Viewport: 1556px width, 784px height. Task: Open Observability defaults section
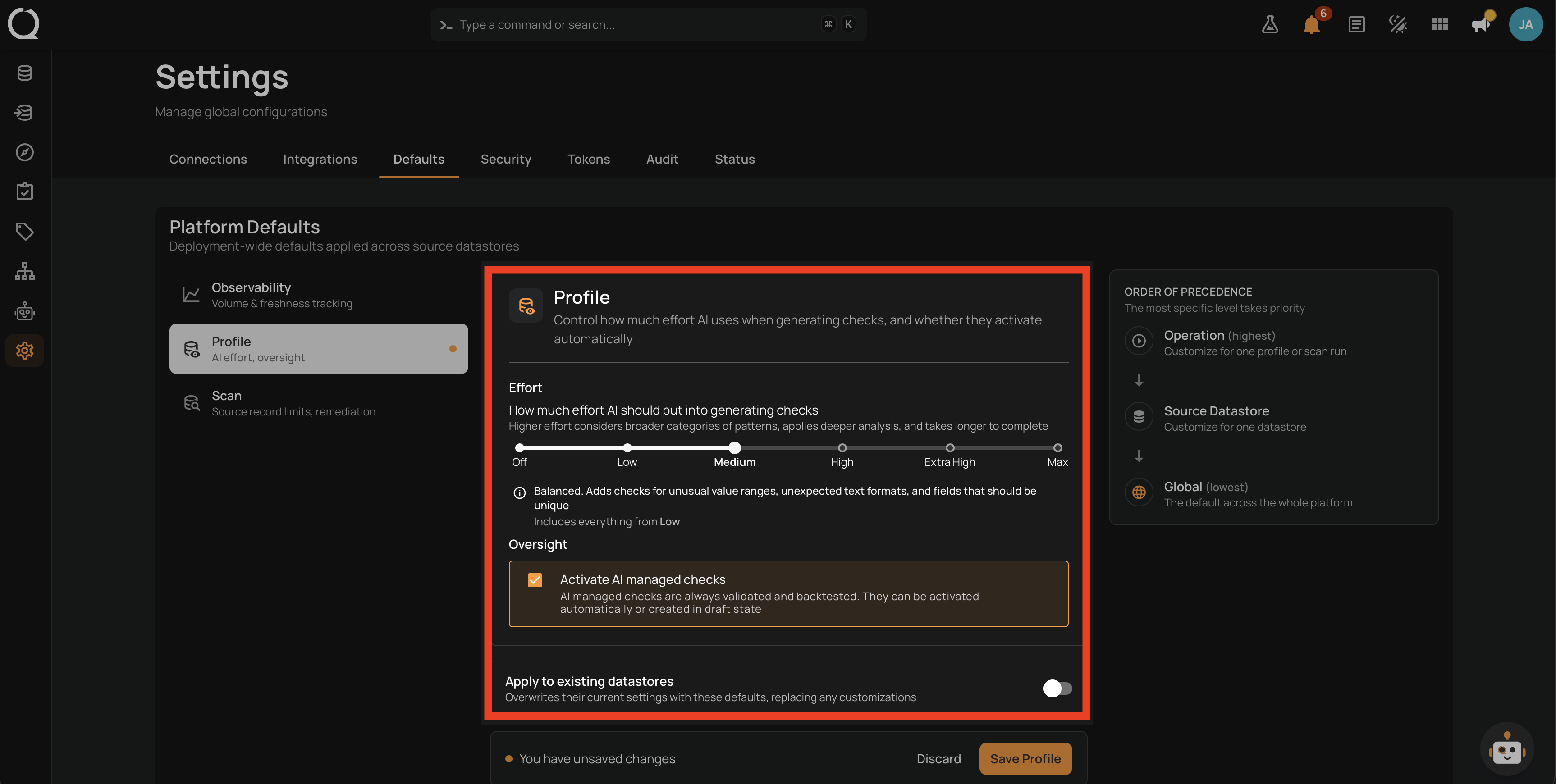(318, 295)
